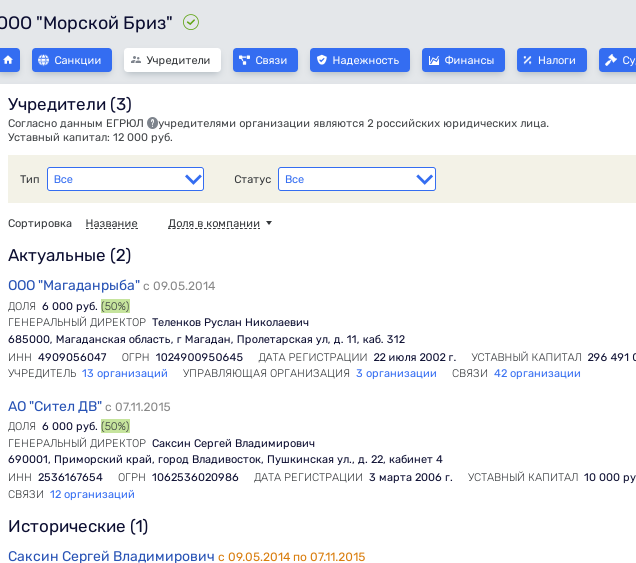Open the Финансы tab
The width and height of the screenshot is (636, 563).
[x=463, y=60]
